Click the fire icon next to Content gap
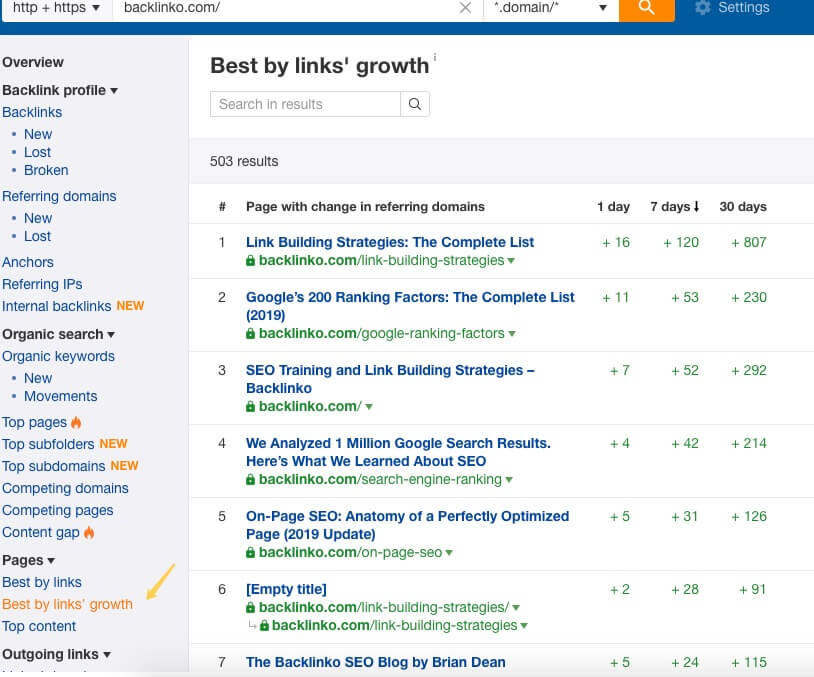 (x=89, y=532)
